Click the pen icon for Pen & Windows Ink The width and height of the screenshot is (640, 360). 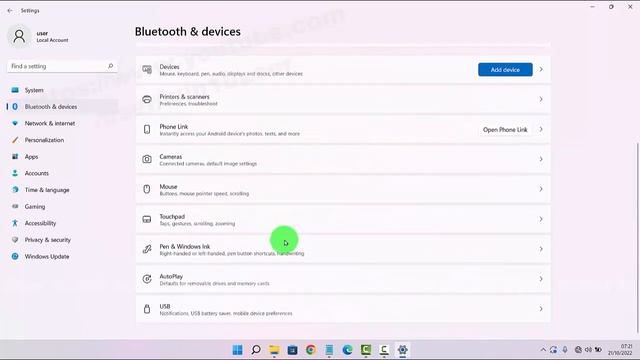147,249
